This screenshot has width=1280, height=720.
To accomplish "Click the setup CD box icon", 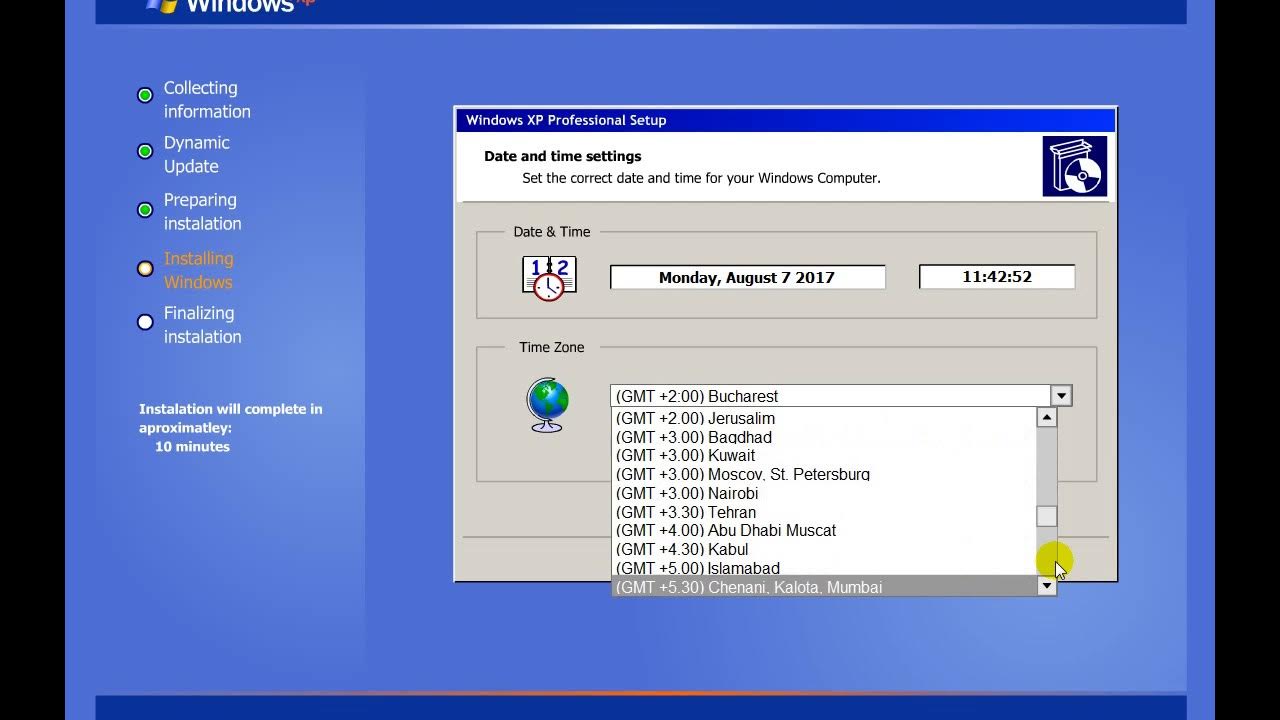I will 1074,166.
